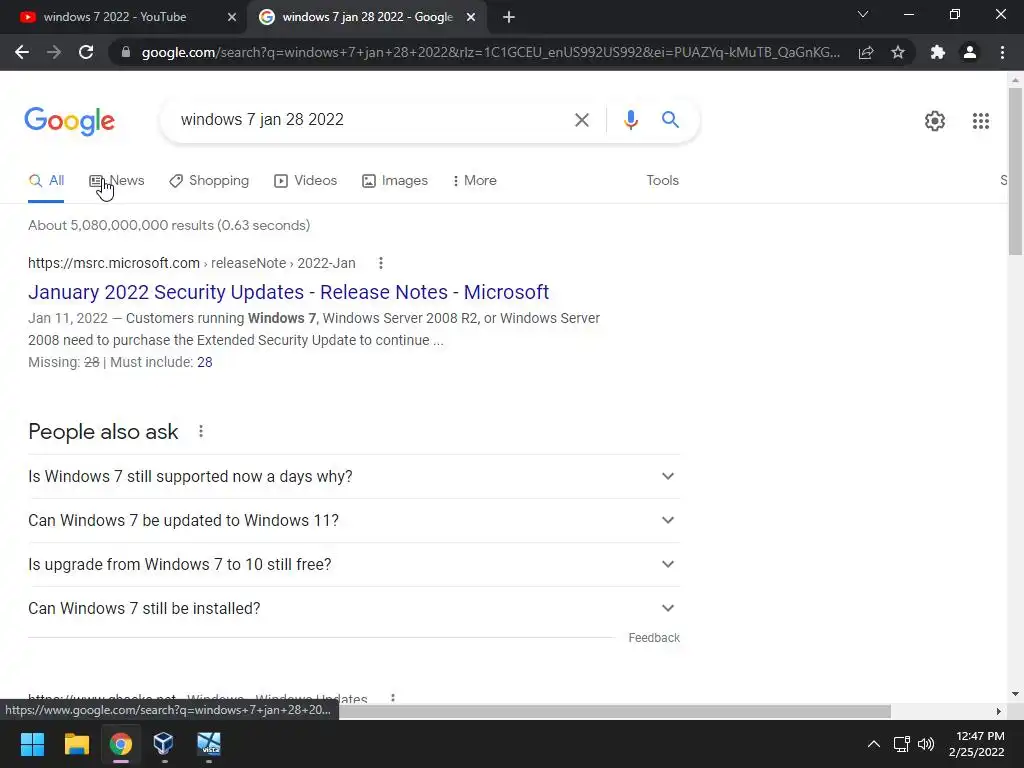Image resolution: width=1024 pixels, height=768 pixels.
Task: Click the Feedback link under People also ask
Action: pyautogui.click(x=654, y=638)
